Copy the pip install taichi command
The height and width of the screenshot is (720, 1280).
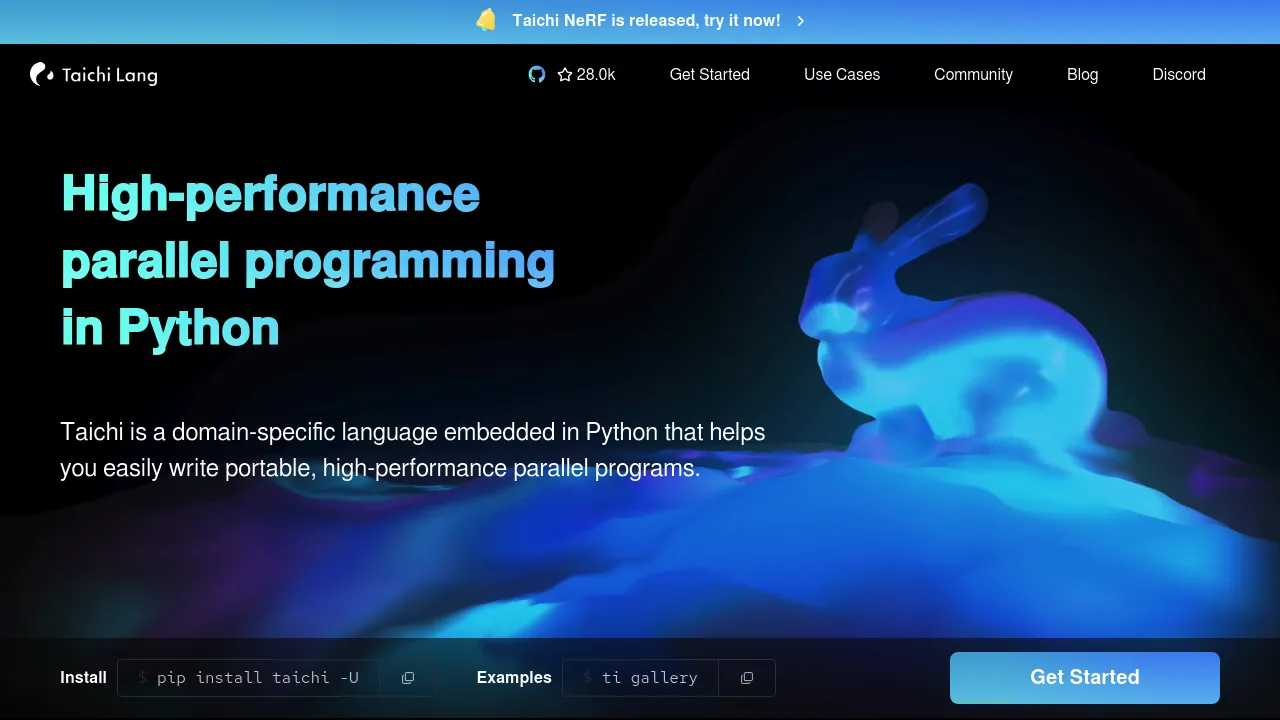click(408, 678)
